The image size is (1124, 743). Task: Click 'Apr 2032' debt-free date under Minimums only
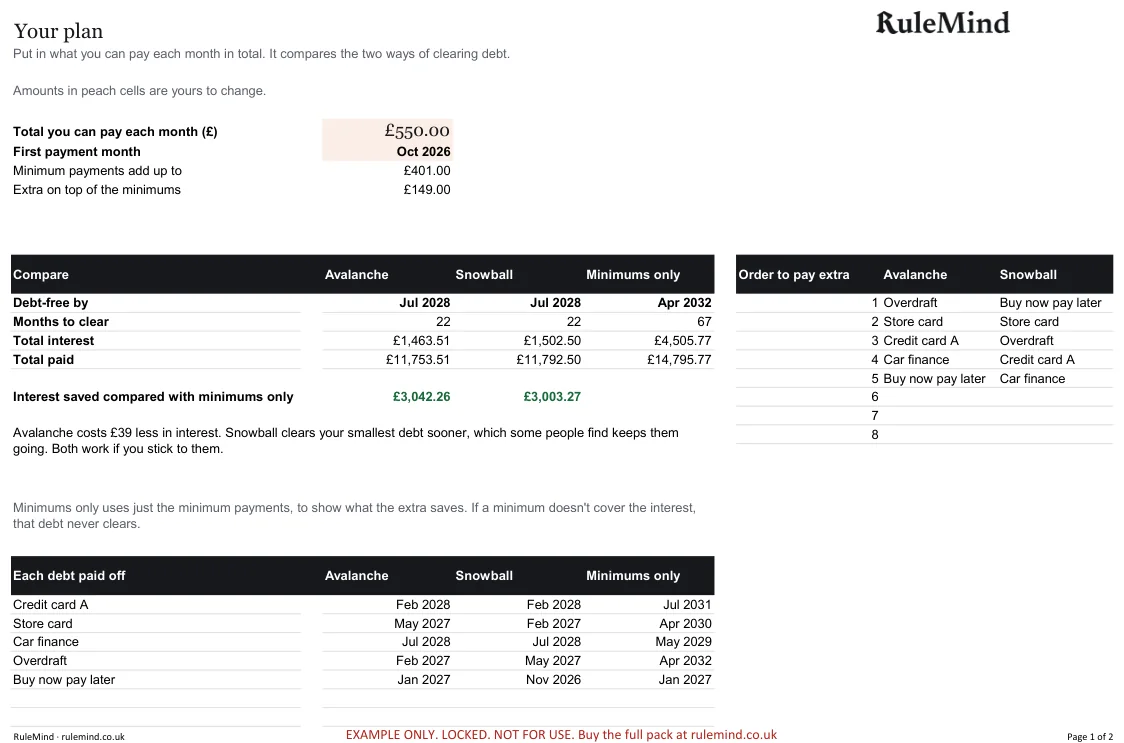point(685,303)
